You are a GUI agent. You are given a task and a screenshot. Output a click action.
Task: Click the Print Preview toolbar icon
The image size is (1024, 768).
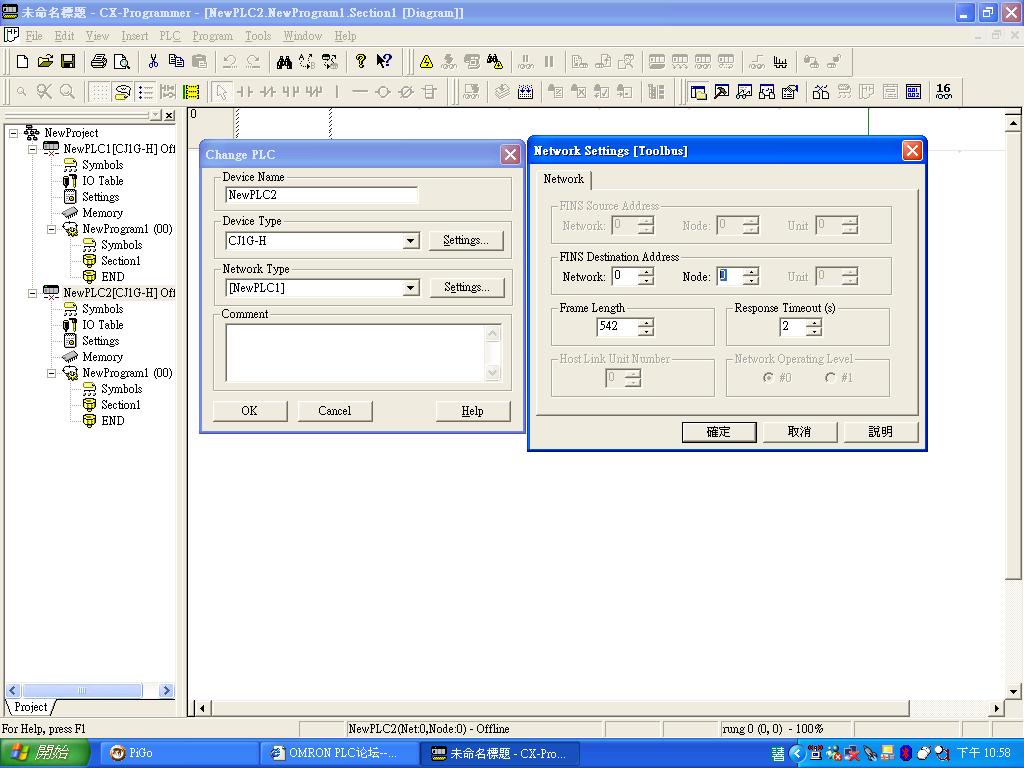(122, 61)
